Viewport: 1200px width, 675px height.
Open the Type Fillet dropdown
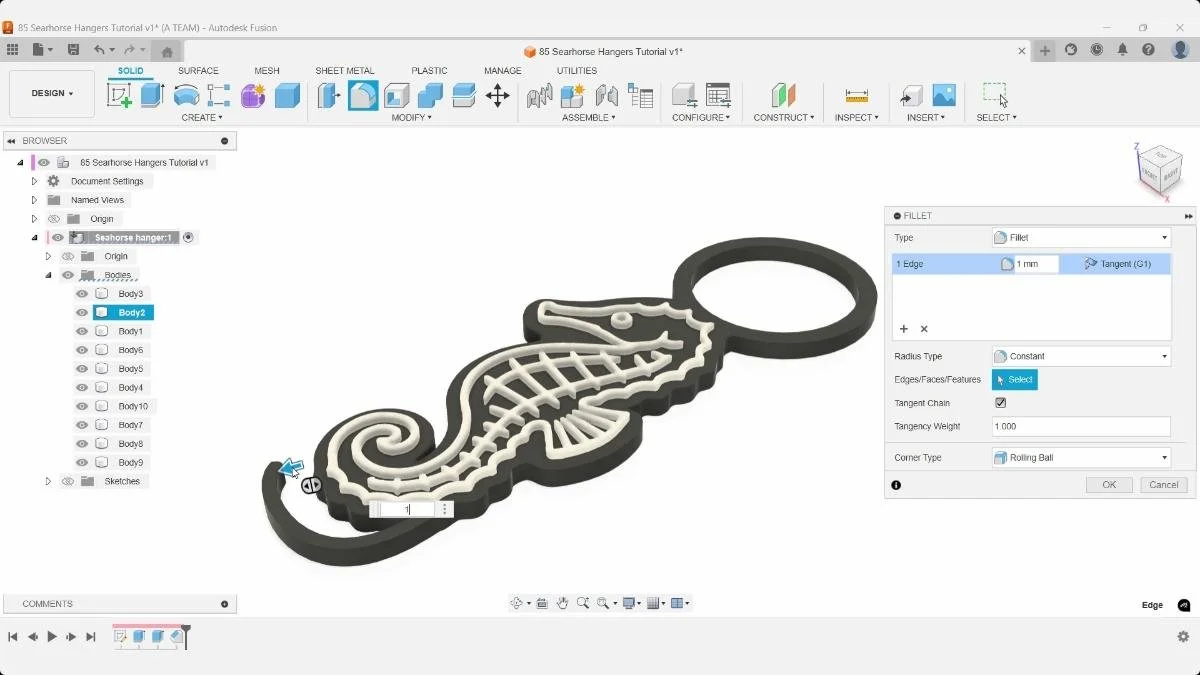(x=1081, y=238)
